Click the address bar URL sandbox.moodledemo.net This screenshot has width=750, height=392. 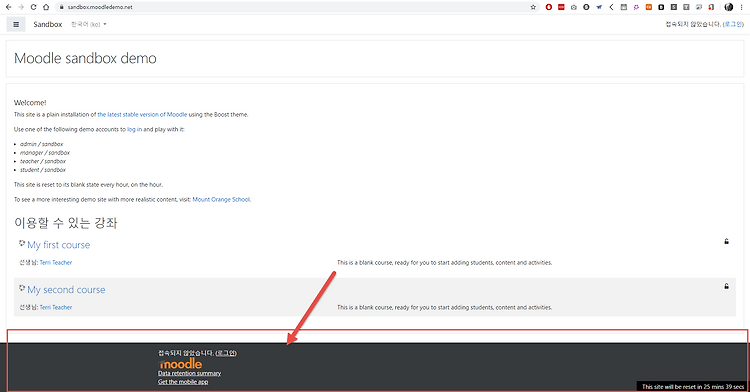pos(100,7)
